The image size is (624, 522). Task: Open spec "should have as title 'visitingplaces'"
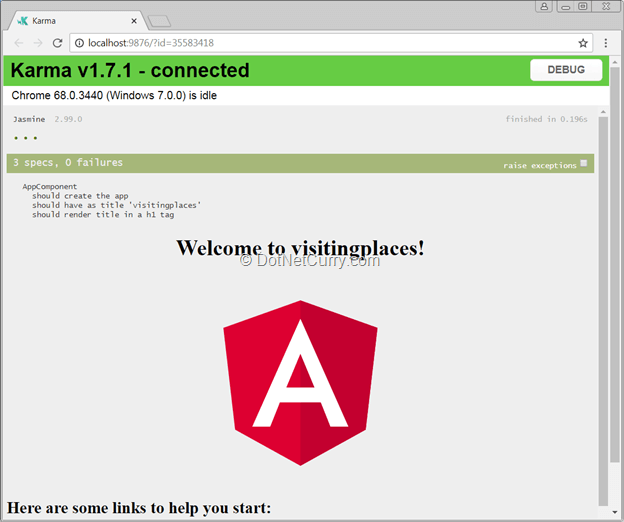coord(116,205)
